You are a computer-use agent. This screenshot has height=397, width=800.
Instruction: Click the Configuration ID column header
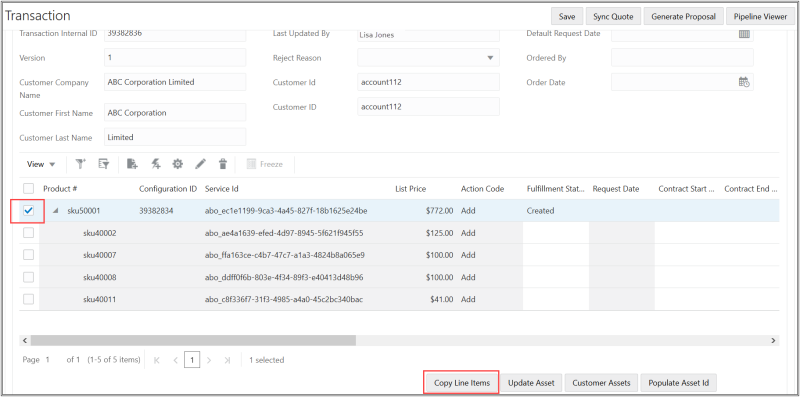(x=168, y=189)
